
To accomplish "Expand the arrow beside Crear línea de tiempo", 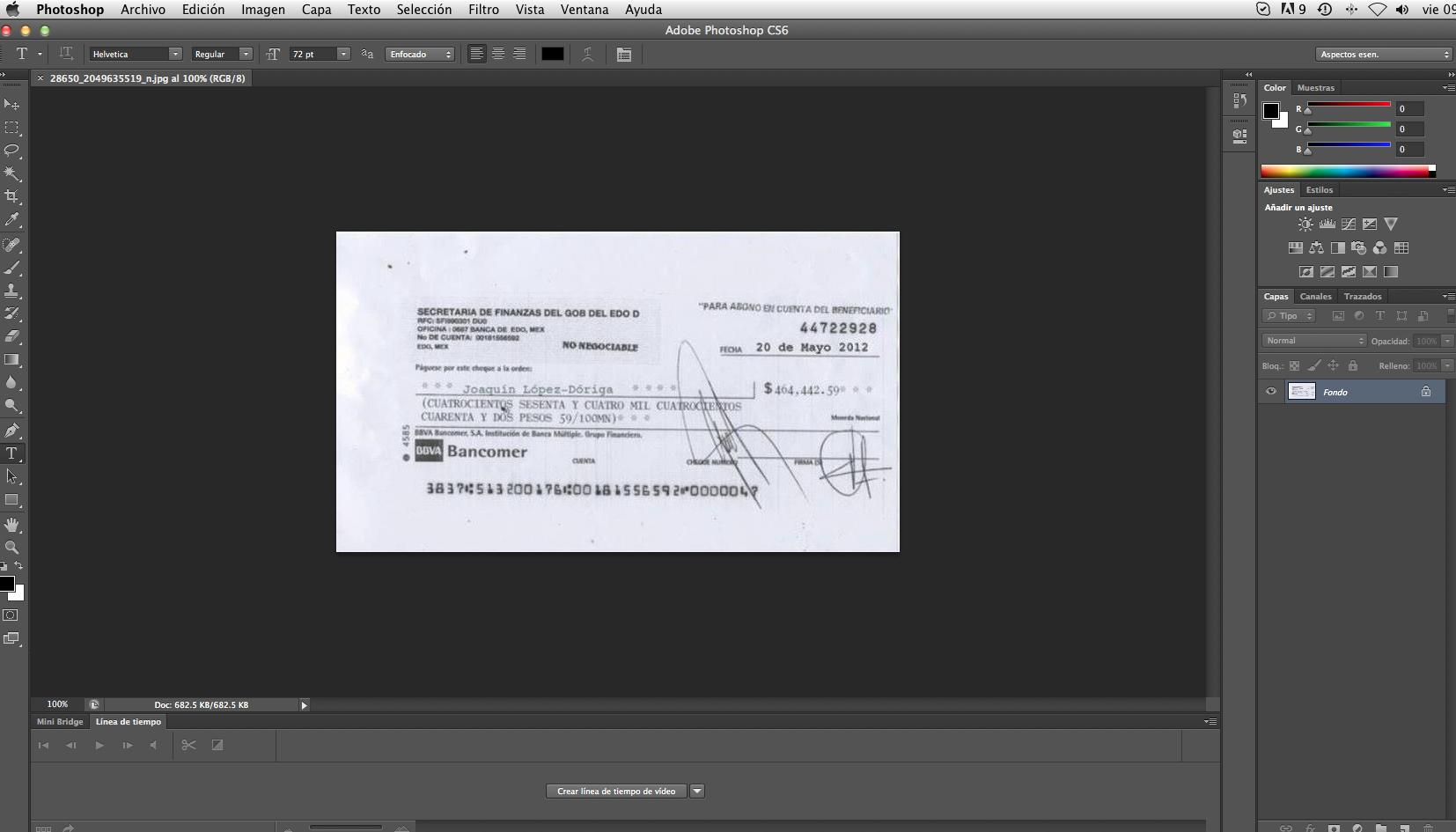I will tap(697, 792).
